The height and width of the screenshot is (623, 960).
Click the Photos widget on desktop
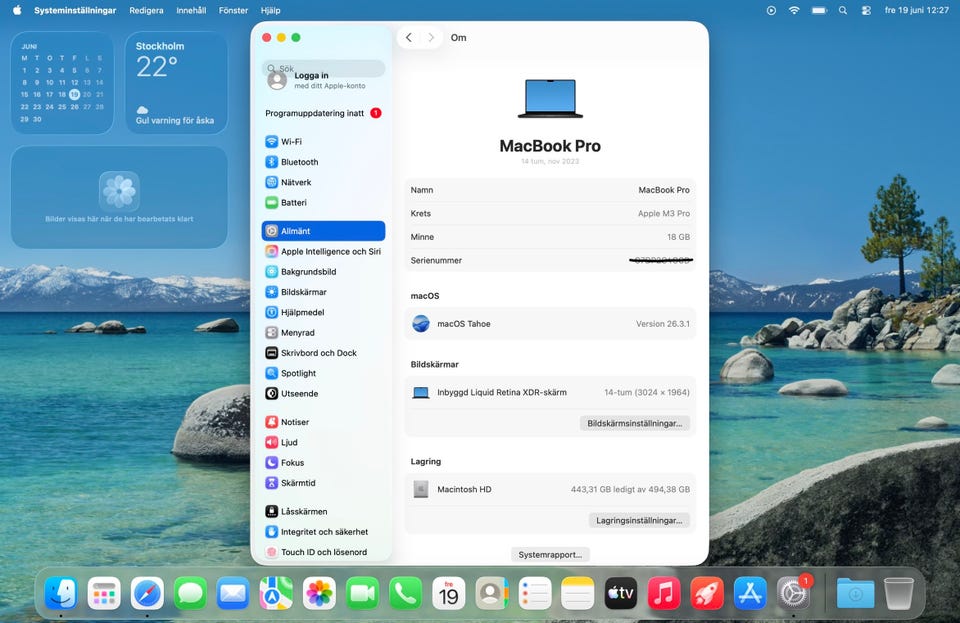coord(119,197)
